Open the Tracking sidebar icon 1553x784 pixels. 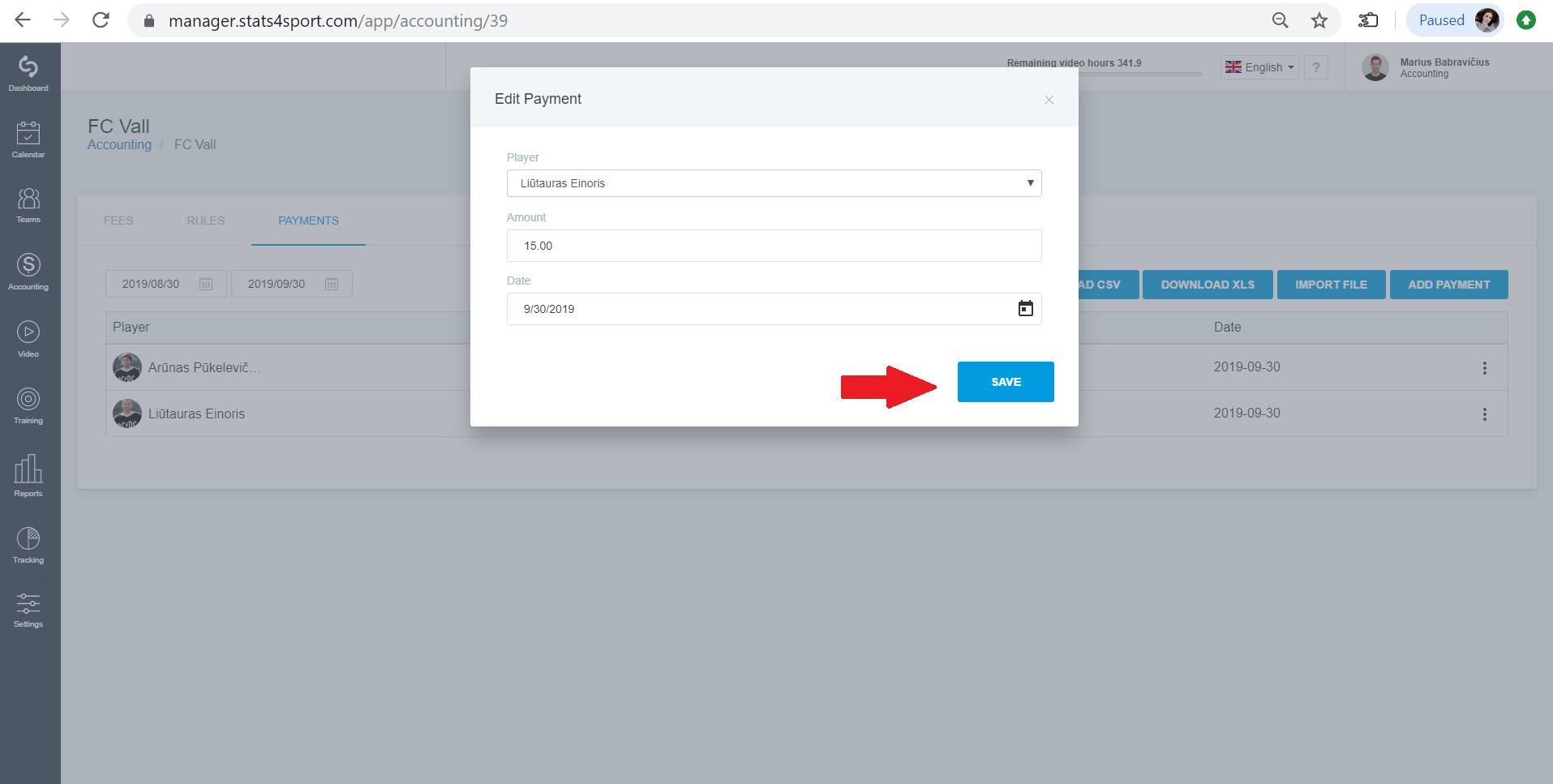pyautogui.click(x=28, y=545)
